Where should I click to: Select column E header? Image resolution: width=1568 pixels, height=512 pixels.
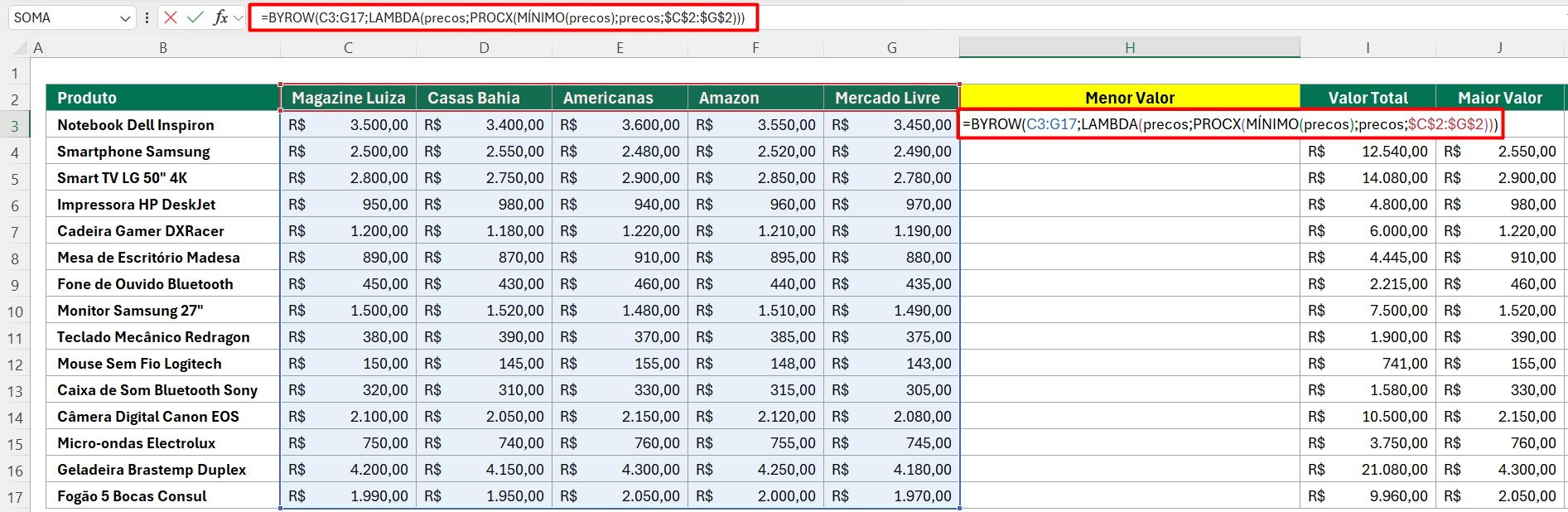[x=620, y=48]
